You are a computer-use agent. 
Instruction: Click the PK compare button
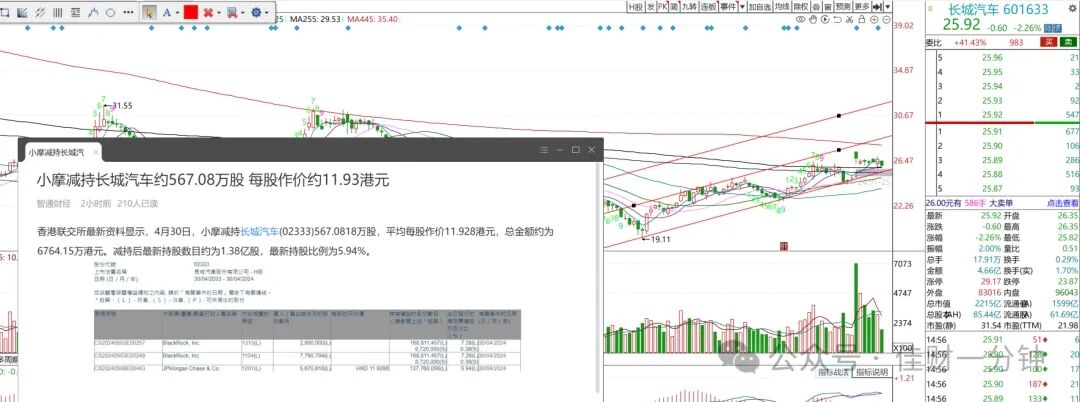coord(663,7)
